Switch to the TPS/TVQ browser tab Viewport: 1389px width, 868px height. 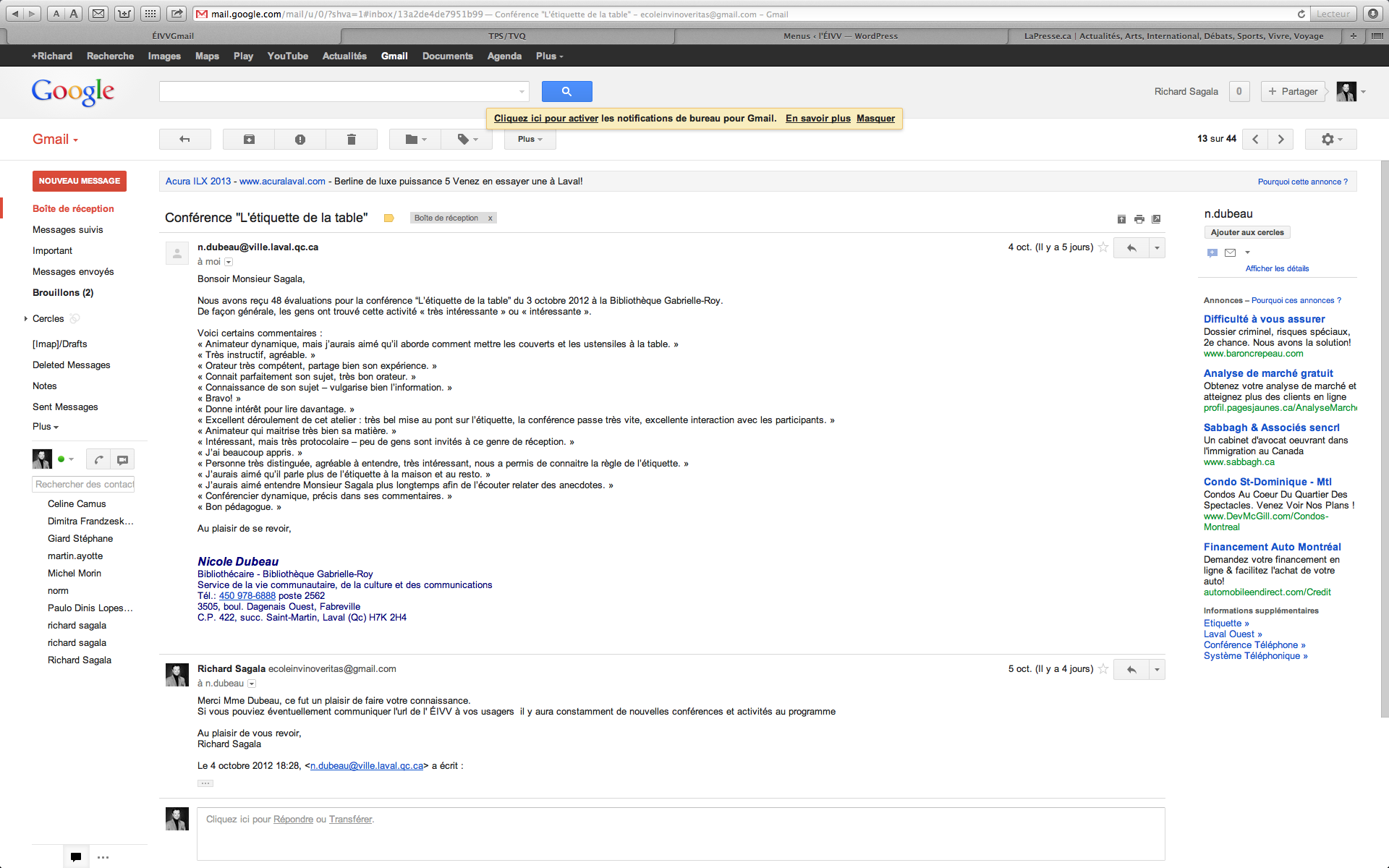pos(506,35)
